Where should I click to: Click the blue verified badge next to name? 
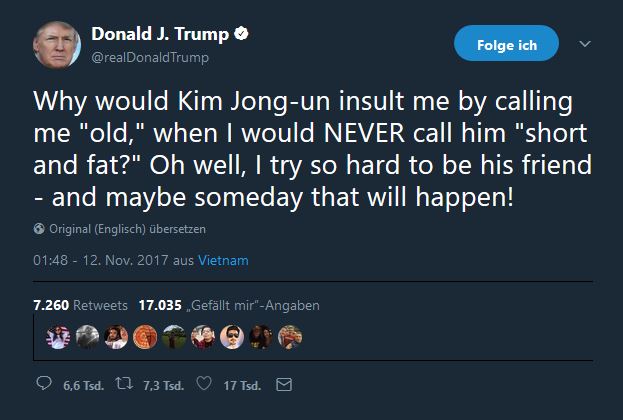tap(242, 35)
